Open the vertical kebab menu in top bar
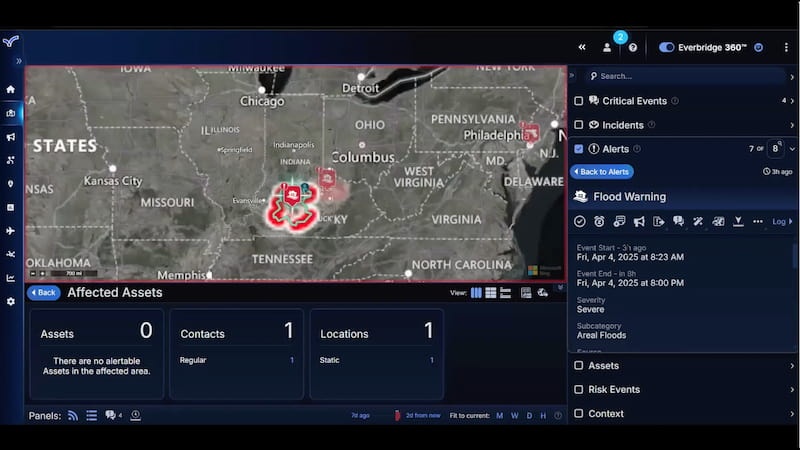This screenshot has width=800, height=450. coord(785,47)
